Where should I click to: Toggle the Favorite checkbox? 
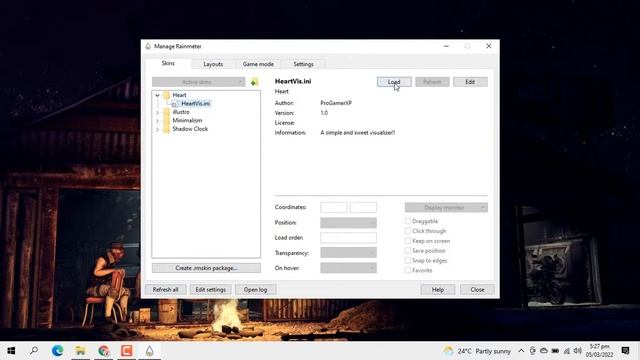coord(408,270)
